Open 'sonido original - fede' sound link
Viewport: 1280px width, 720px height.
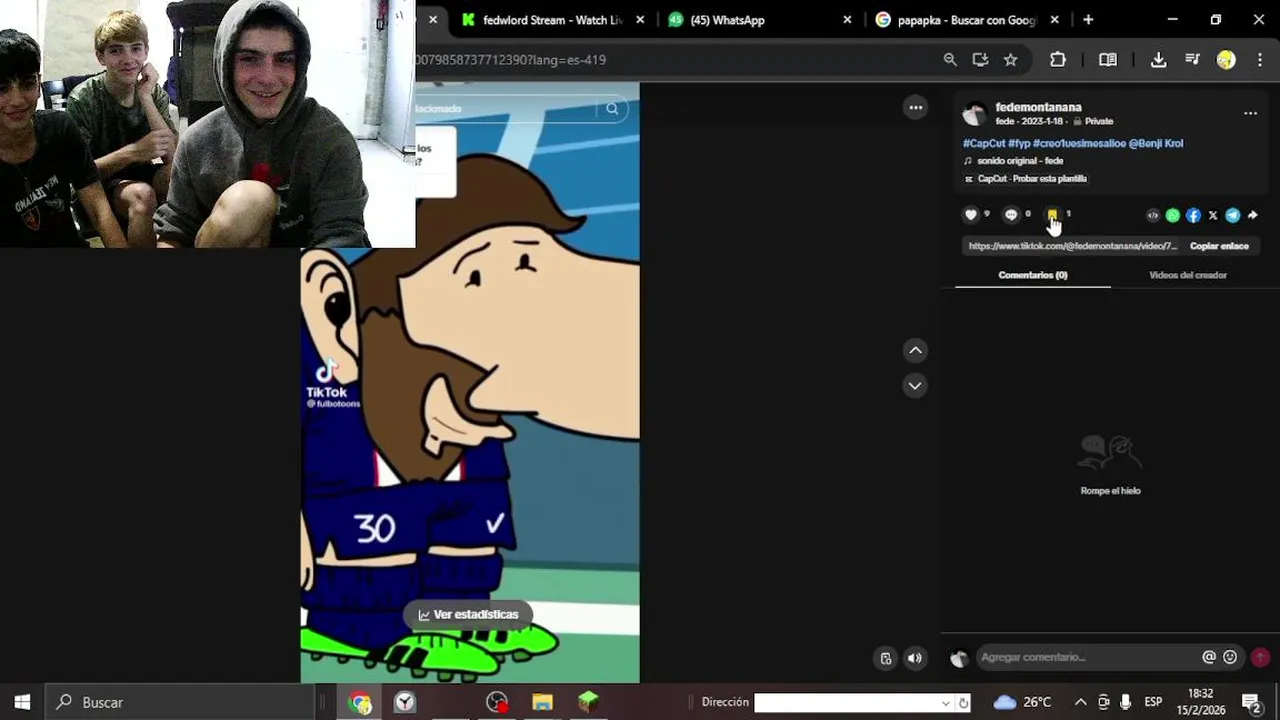point(1020,161)
